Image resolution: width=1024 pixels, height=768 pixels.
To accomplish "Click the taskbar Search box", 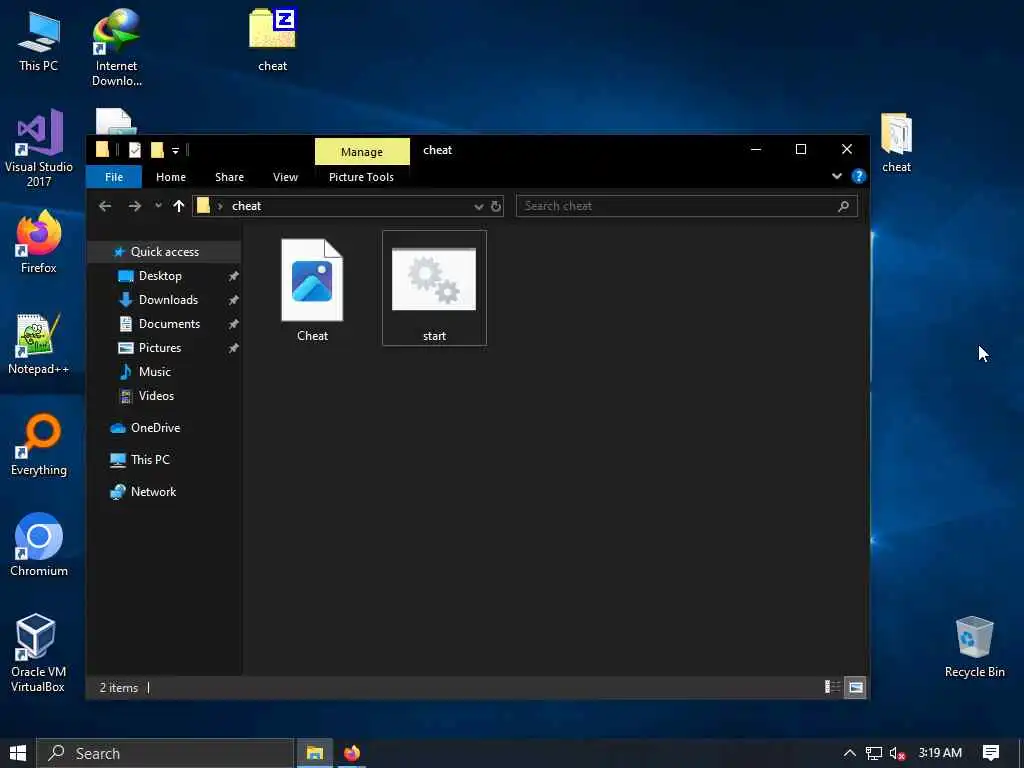I will tap(165, 753).
